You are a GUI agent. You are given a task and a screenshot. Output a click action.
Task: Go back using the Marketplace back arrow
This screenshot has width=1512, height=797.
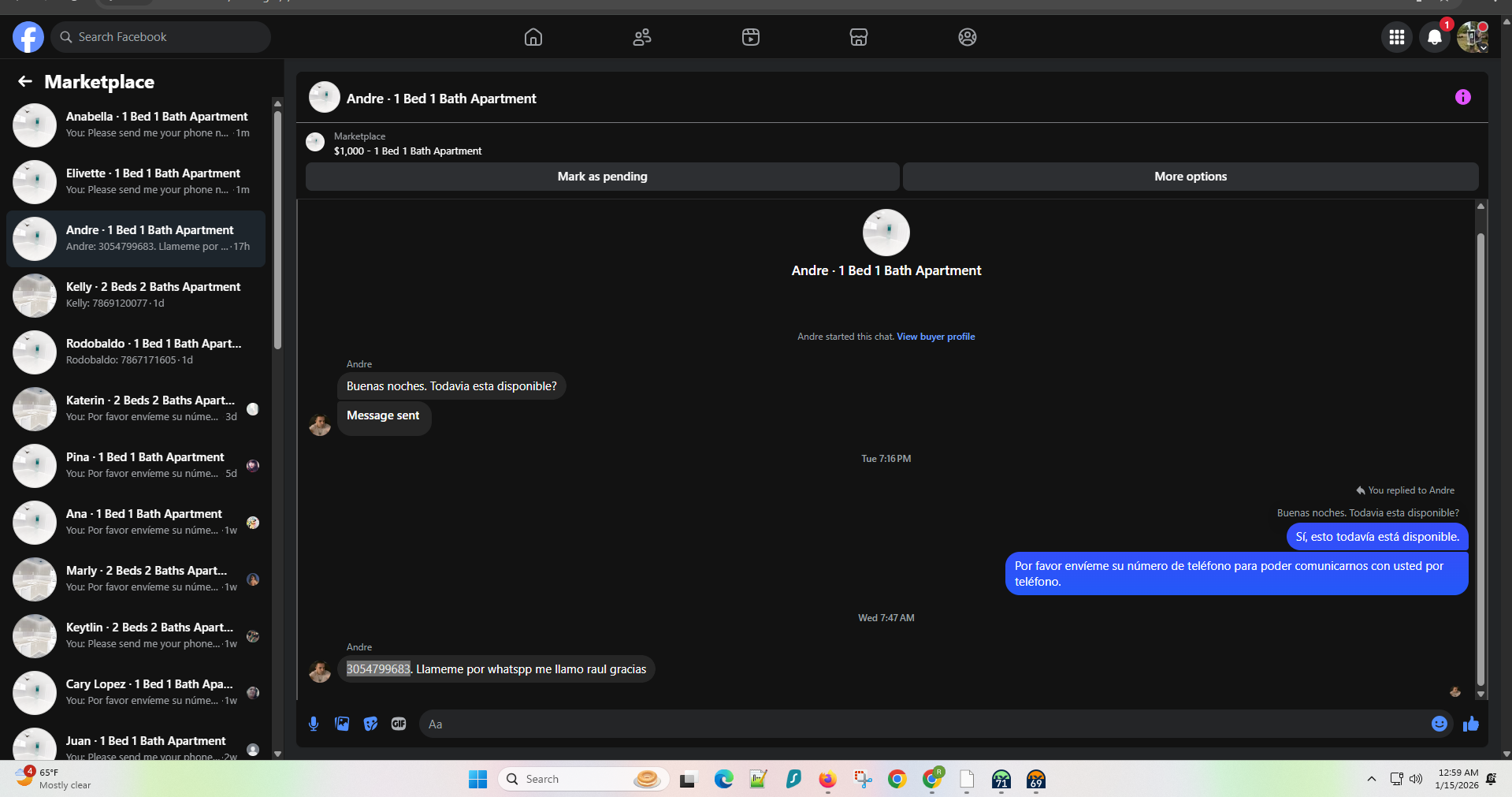(x=25, y=81)
